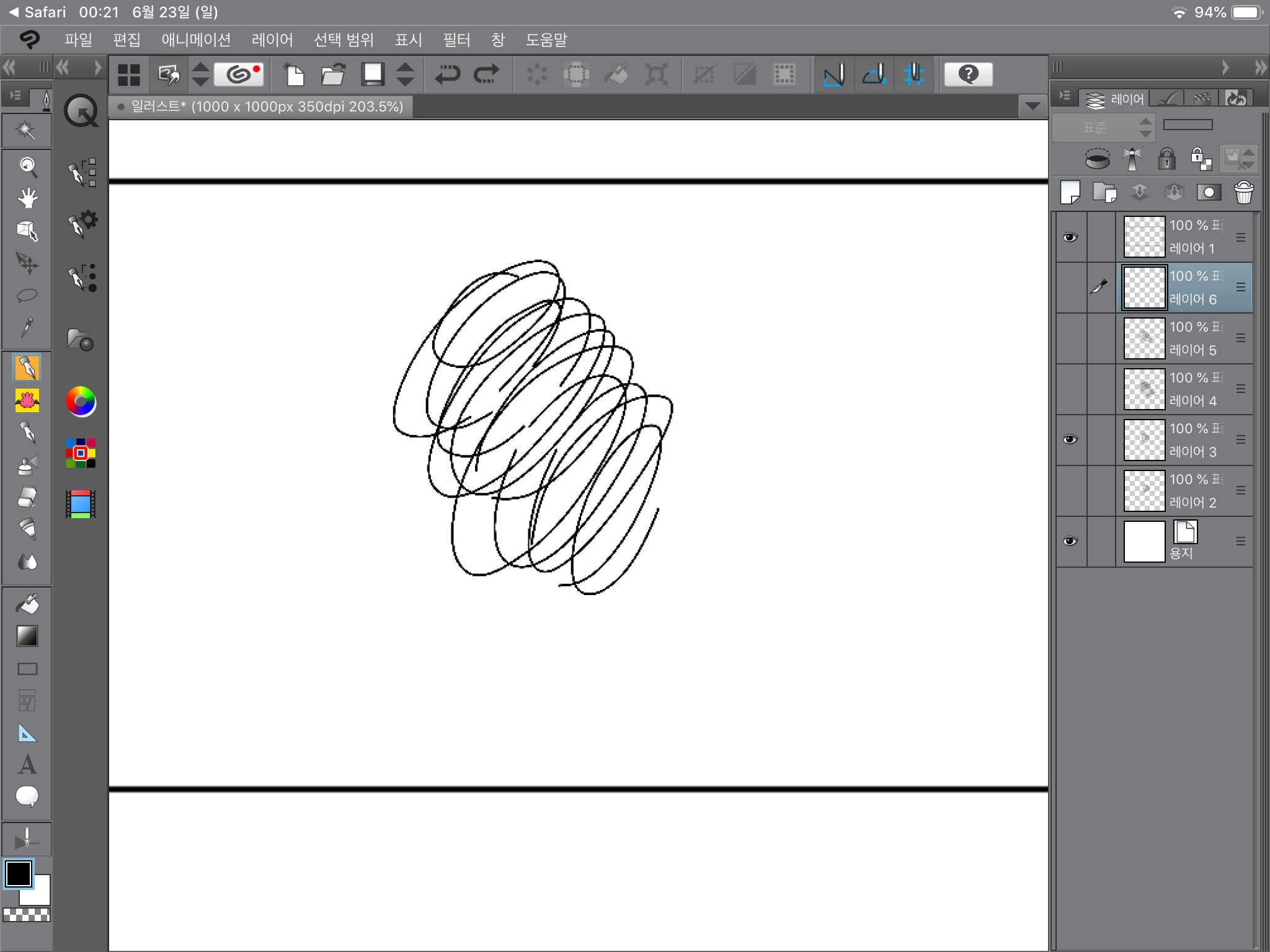This screenshot has height=952, width=1270.
Task: Delete layer with trash can icon
Action: [x=1243, y=193]
